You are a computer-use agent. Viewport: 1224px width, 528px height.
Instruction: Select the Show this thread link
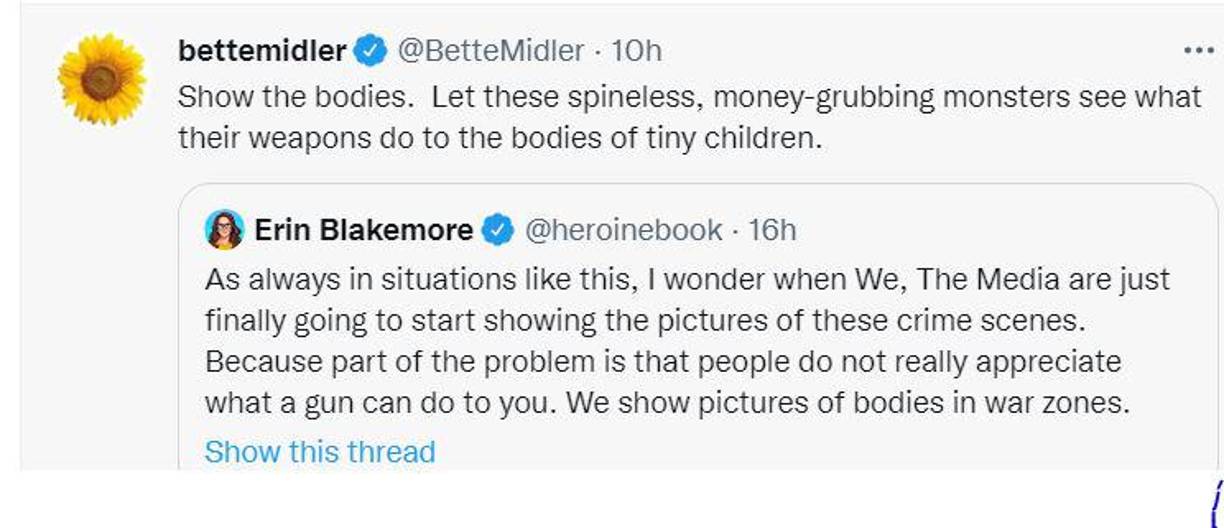point(320,452)
